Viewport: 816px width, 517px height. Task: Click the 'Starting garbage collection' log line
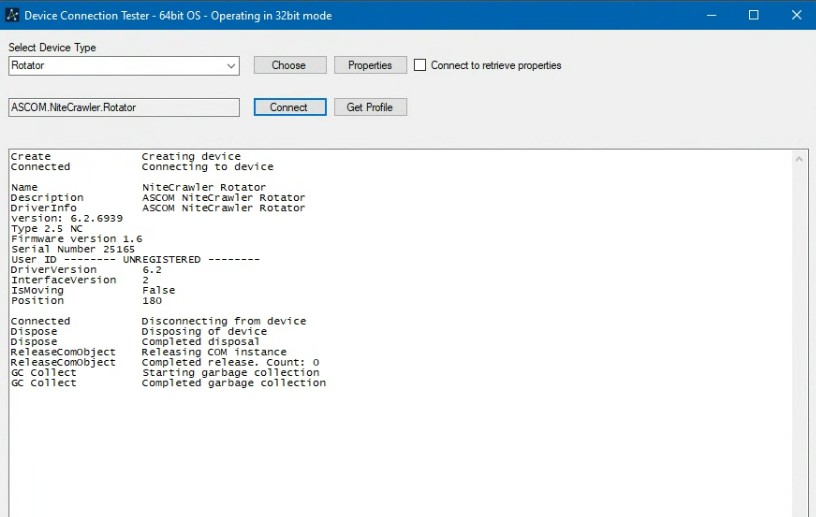pos(231,372)
